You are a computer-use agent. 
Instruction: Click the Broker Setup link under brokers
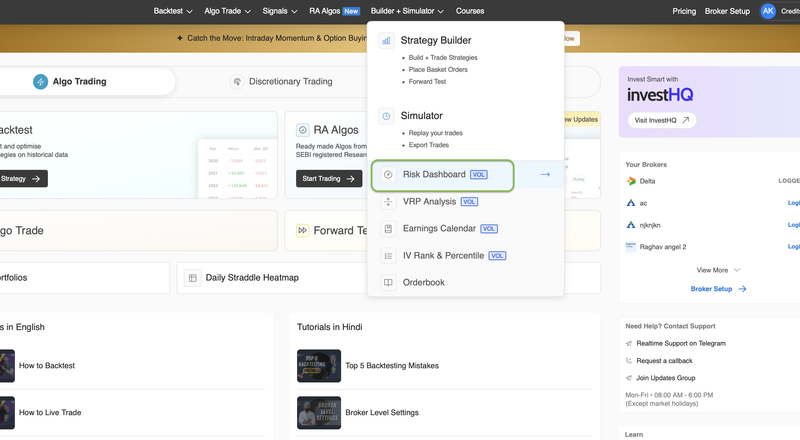pyautogui.click(x=718, y=289)
